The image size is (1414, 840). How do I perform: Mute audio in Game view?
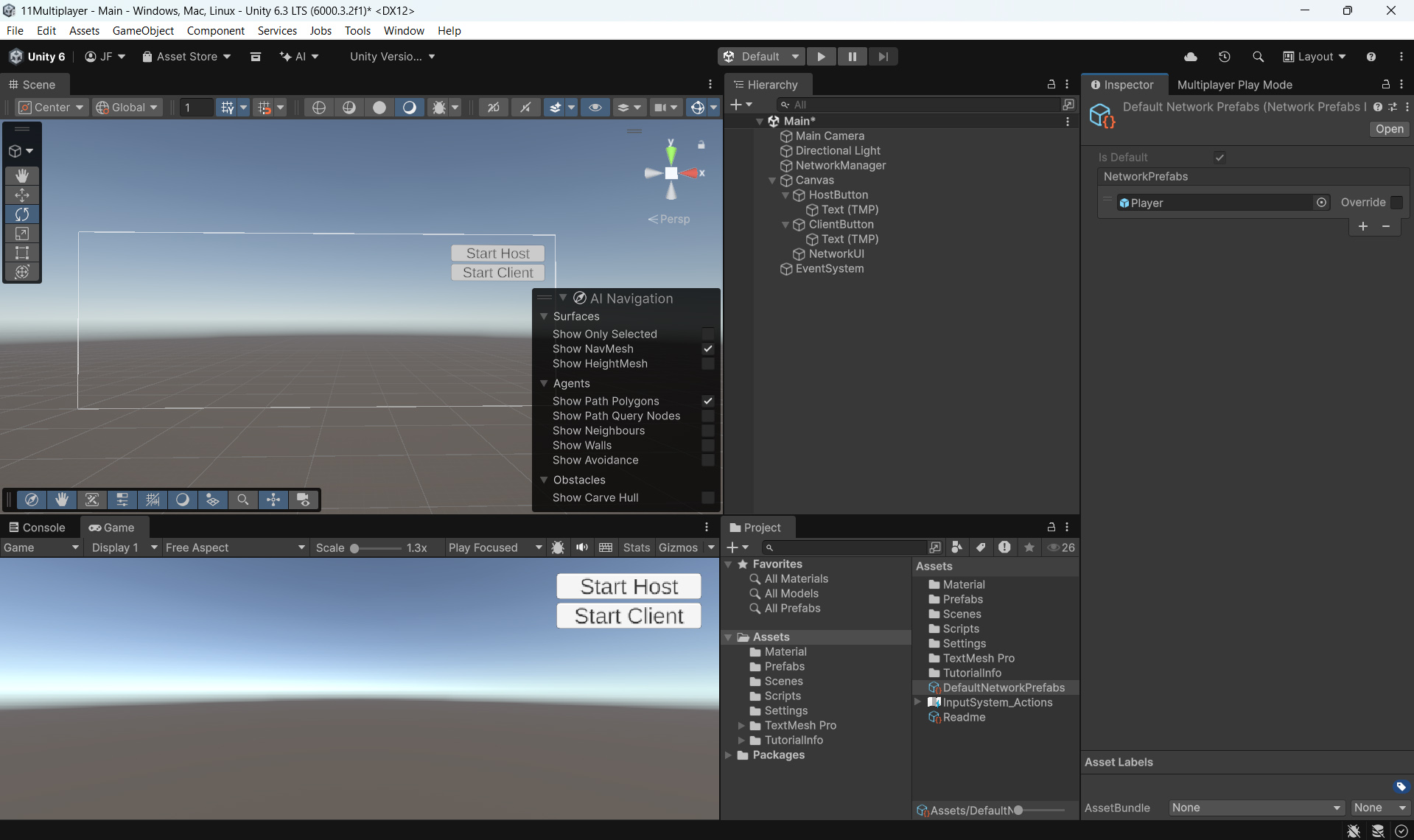582,547
